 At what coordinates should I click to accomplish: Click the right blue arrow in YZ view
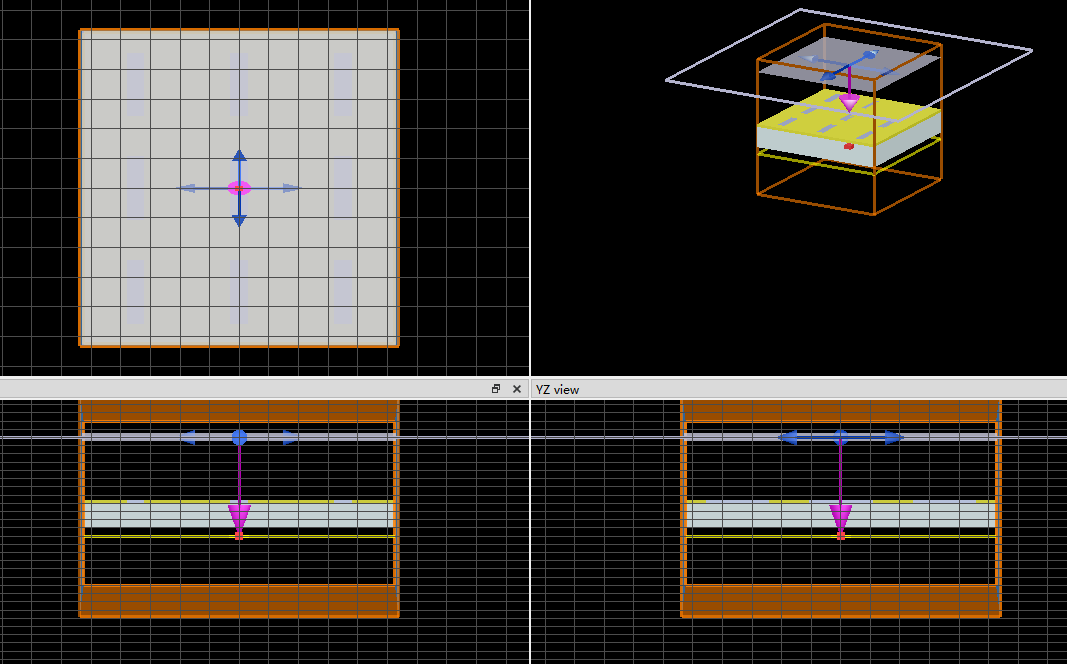894,437
